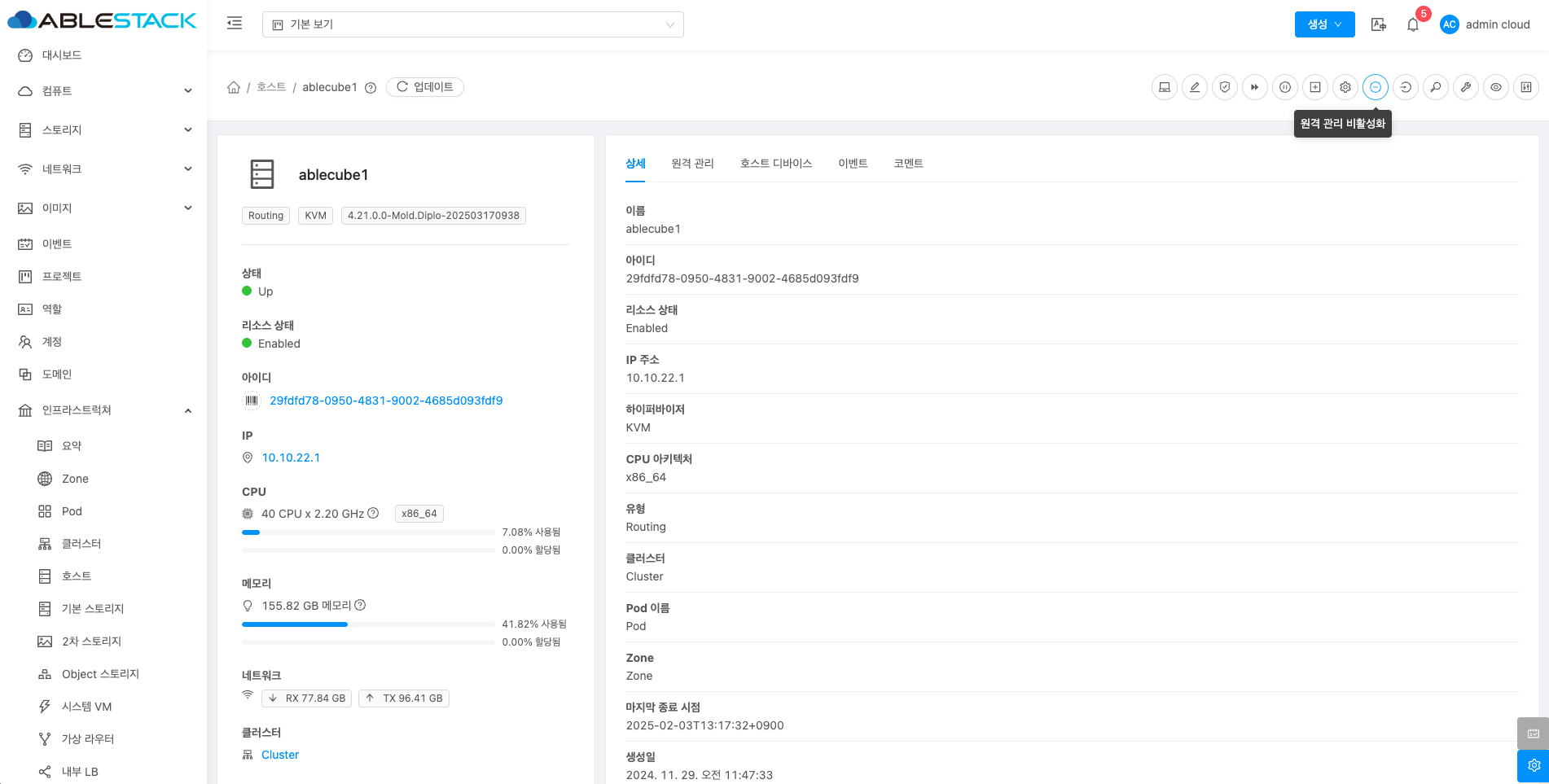Click the shield check icon in toolbar
This screenshot has height=784, width=1549.
click(1225, 87)
